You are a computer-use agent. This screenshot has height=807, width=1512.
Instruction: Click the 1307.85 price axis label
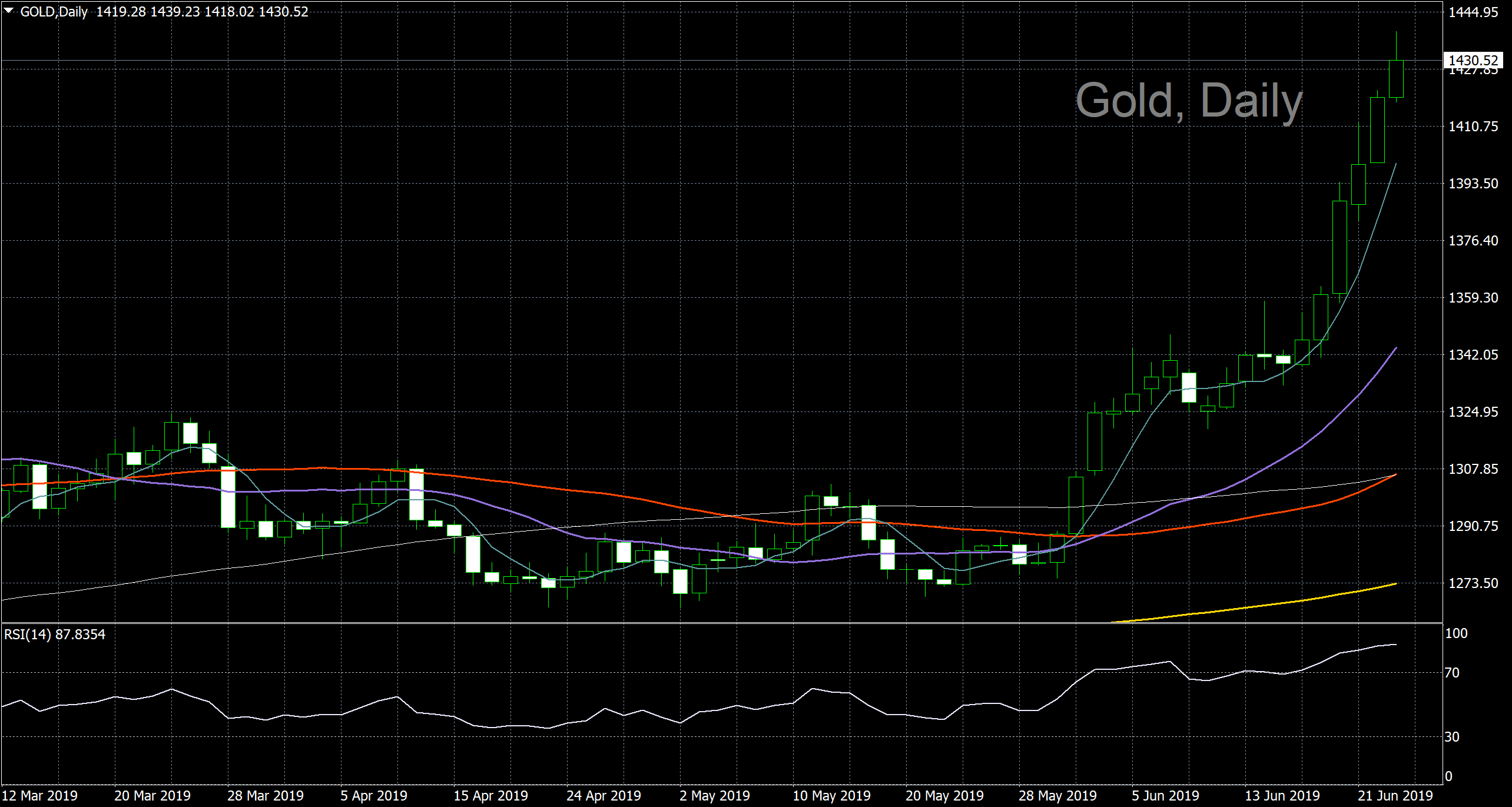pos(1473,469)
